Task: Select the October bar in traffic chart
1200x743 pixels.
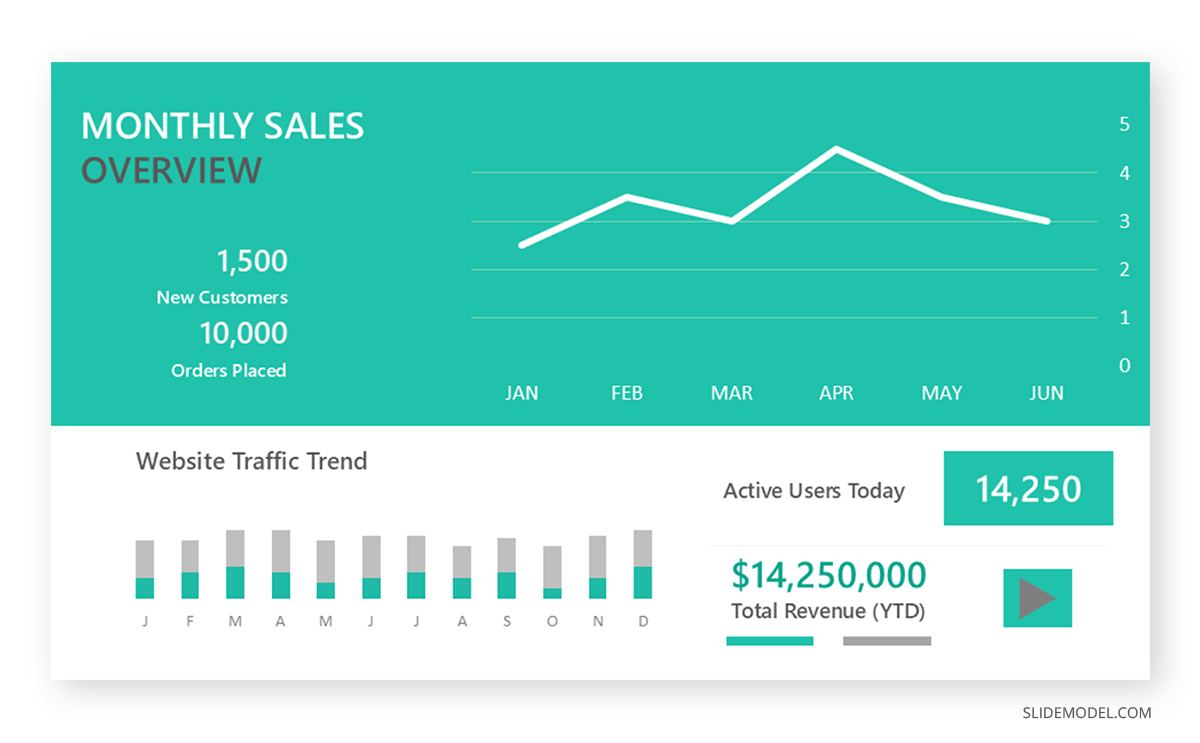Action: point(552,572)
